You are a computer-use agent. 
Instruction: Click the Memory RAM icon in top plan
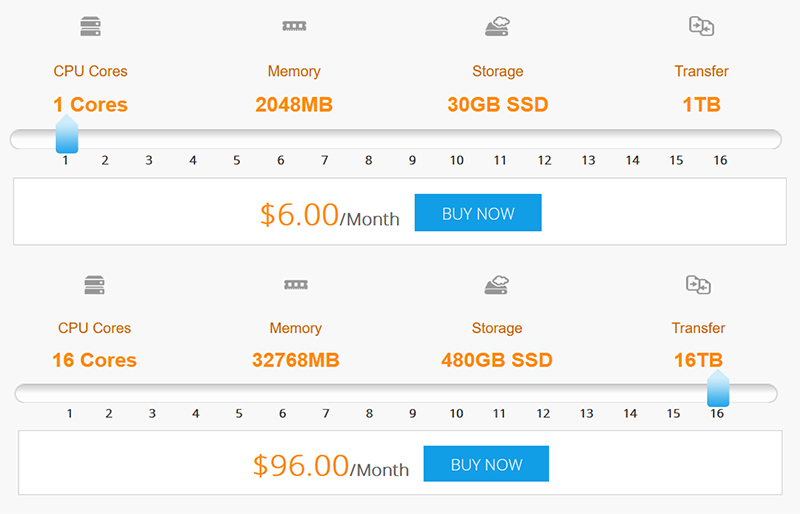tap(294, 27)
